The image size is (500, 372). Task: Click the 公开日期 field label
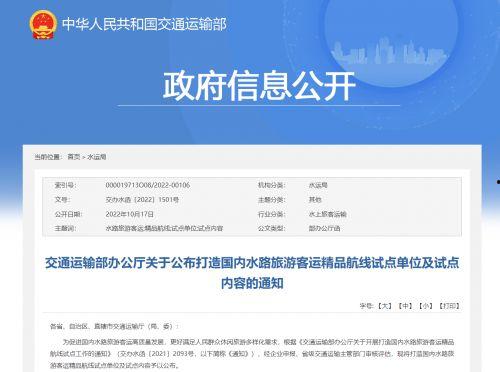69,214
